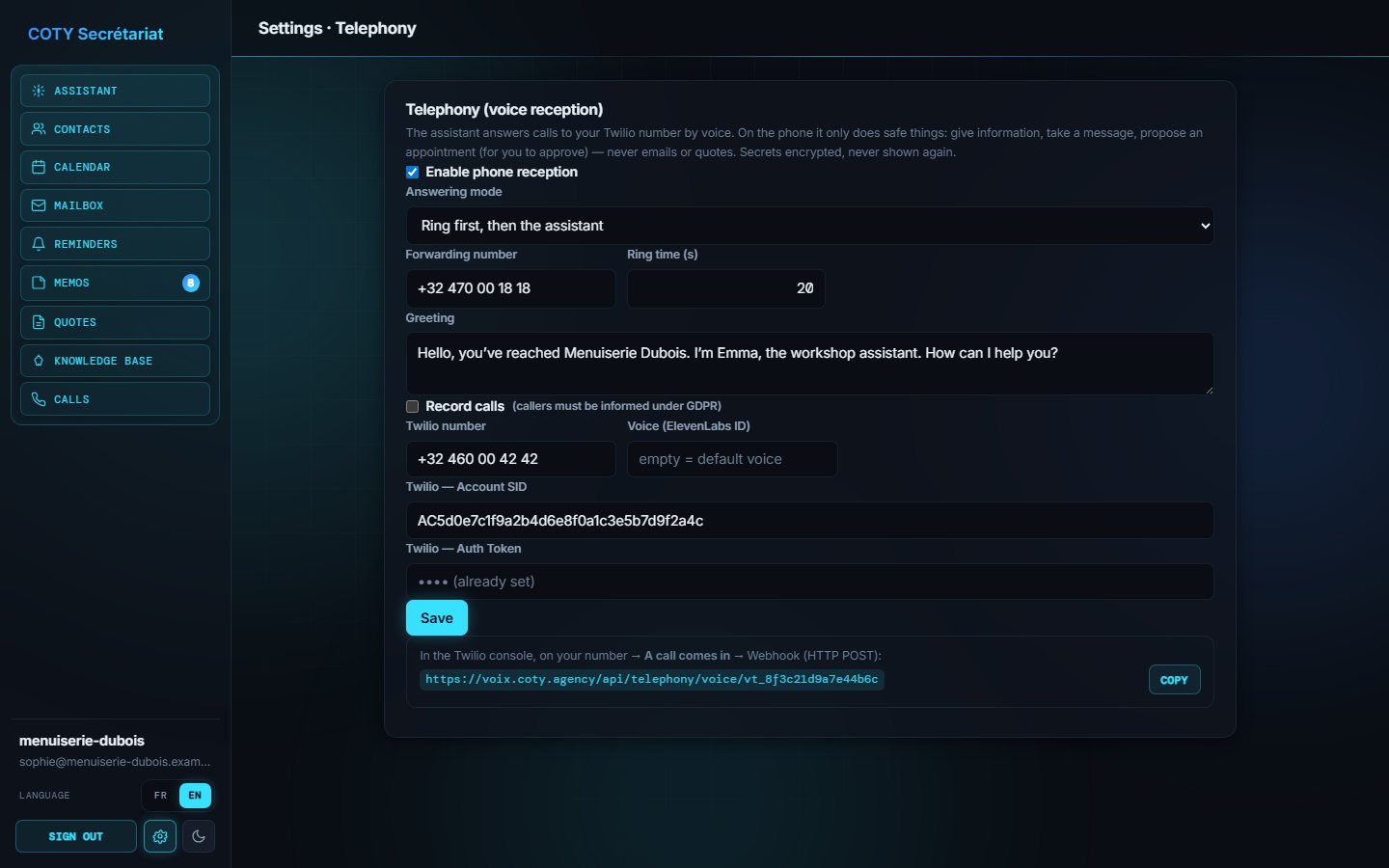Switch language to FR
Screen dimensions: 1389x868
(x=161, y=796)
